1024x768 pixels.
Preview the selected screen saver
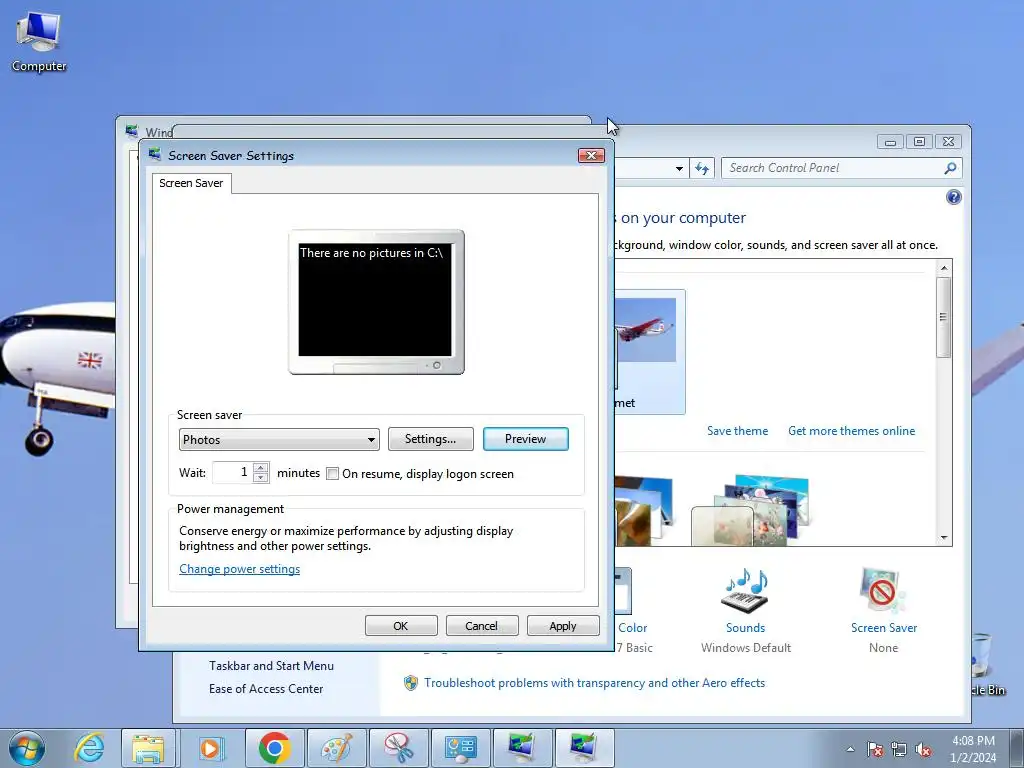click(526, 439)
